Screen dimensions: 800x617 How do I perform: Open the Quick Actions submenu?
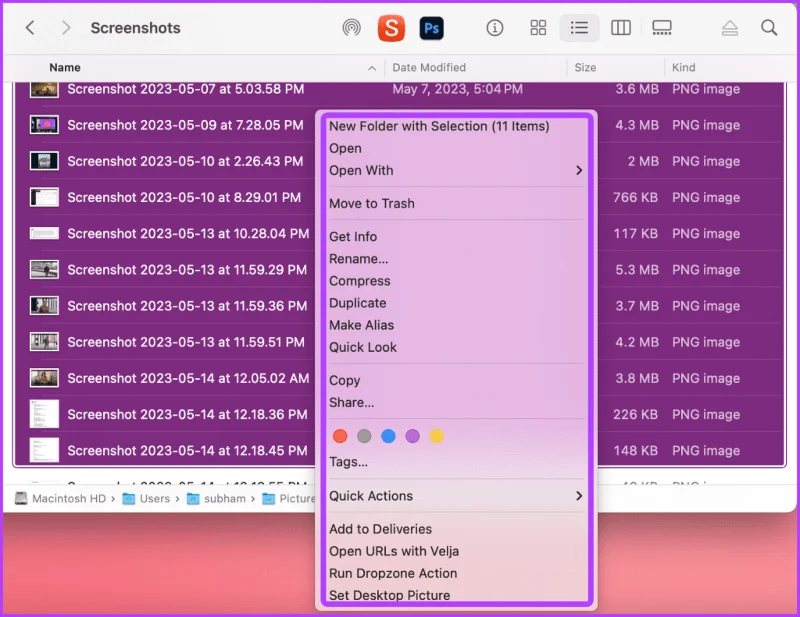pyautogui.click(x=457, y=496)
